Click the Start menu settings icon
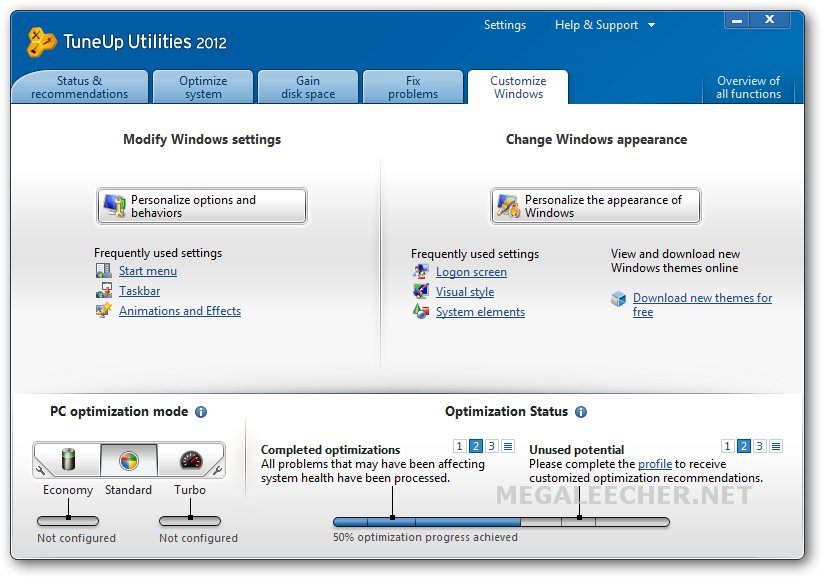Screen dimensions: 823x578 [103, 271]
